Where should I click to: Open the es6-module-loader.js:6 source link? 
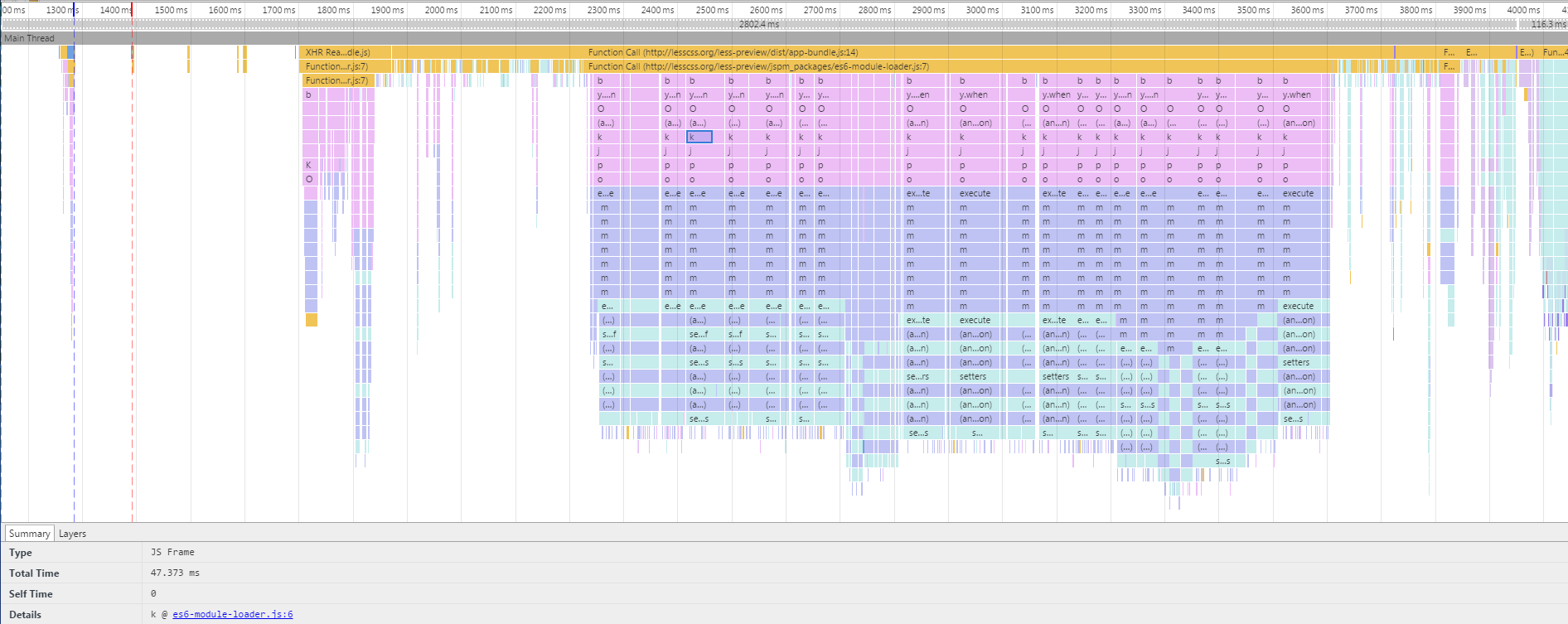tap(232, 614)
